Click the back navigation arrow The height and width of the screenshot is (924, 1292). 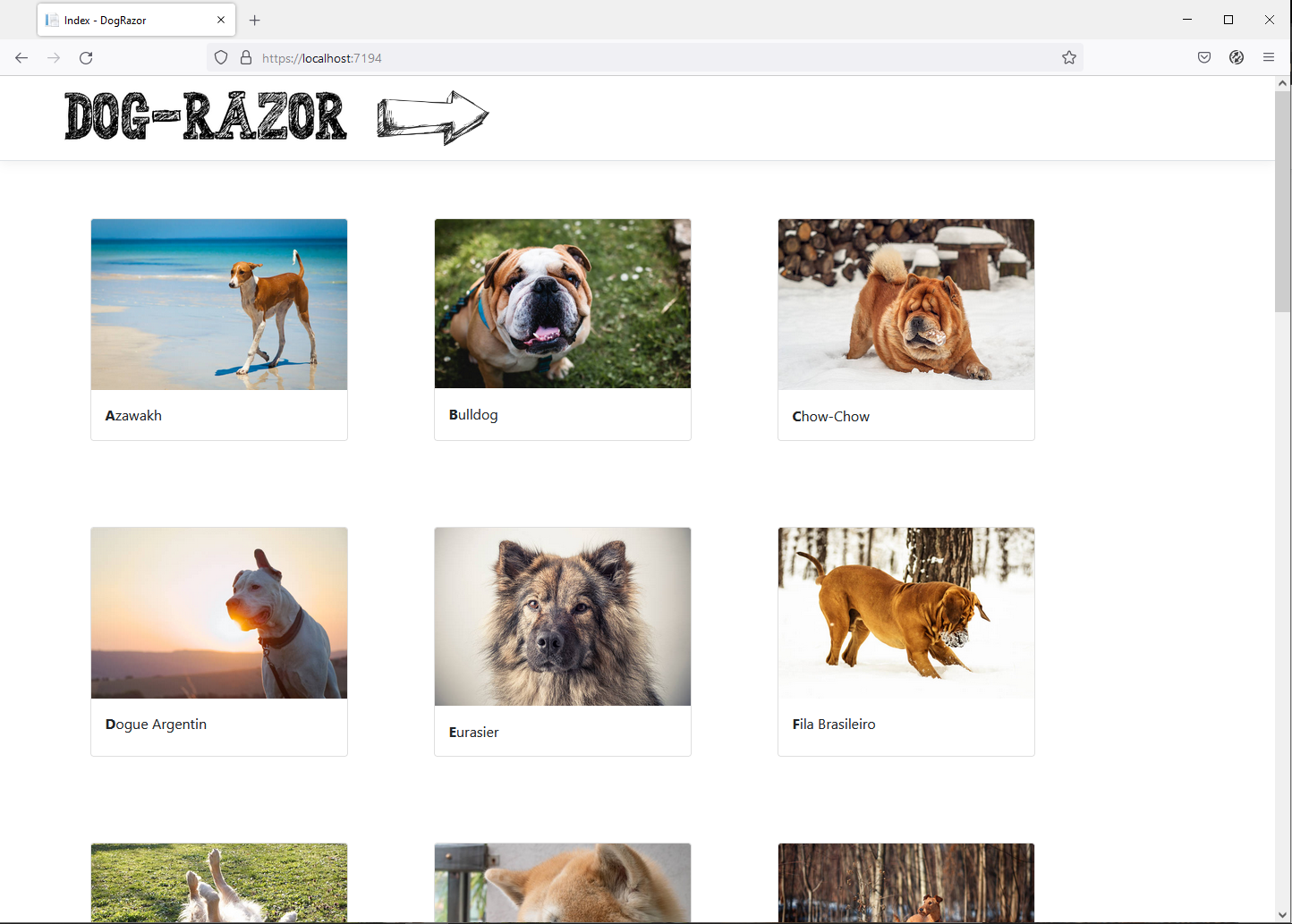pos(21,57)
